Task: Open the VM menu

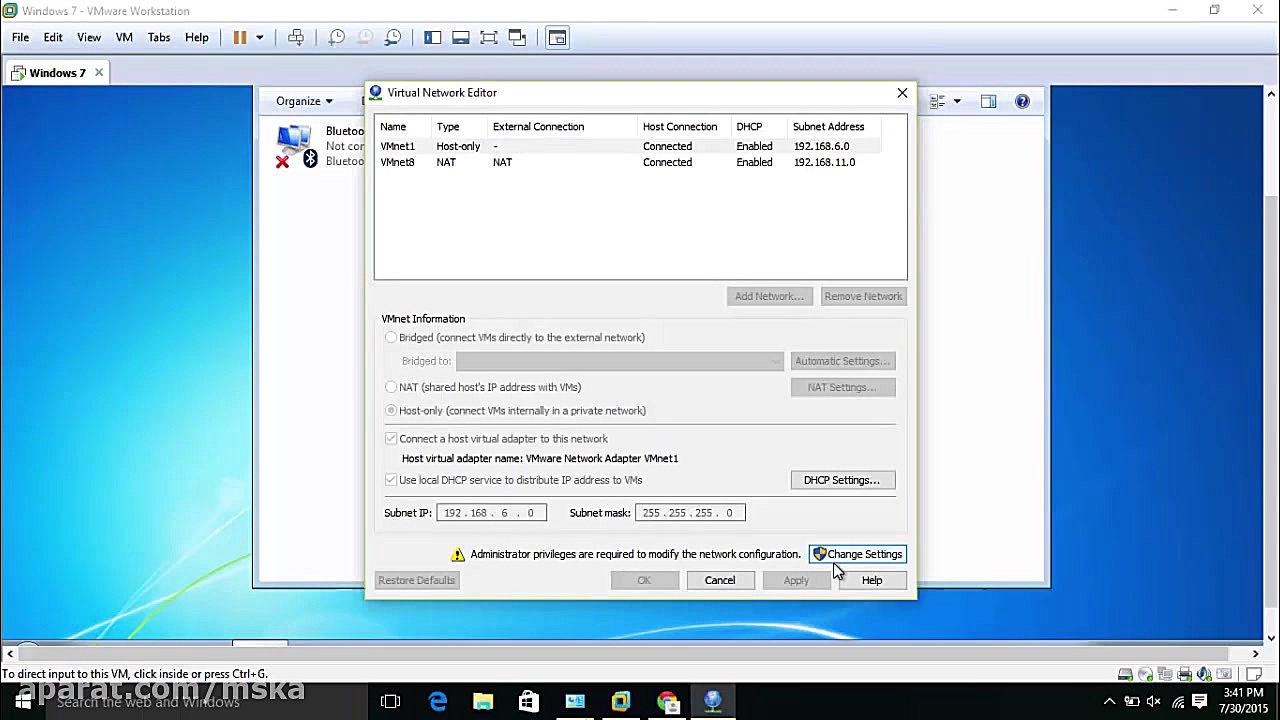Action: click(x=124, y=37)
